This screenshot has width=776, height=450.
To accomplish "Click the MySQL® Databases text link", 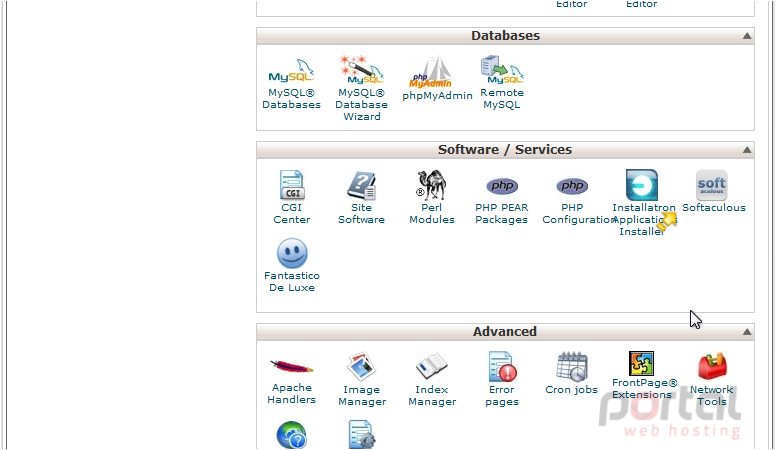I will click(291, 99).
